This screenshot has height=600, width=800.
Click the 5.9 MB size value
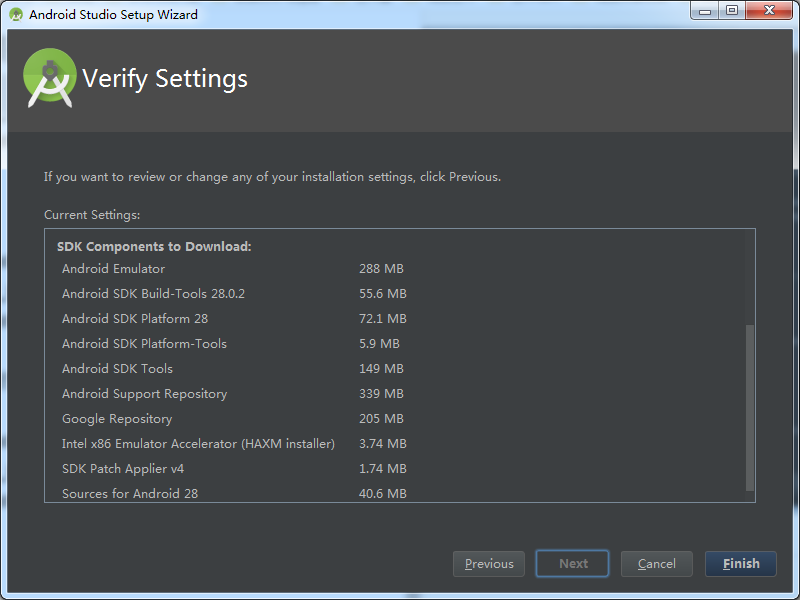pyautogui.click(x=379, y=344)
